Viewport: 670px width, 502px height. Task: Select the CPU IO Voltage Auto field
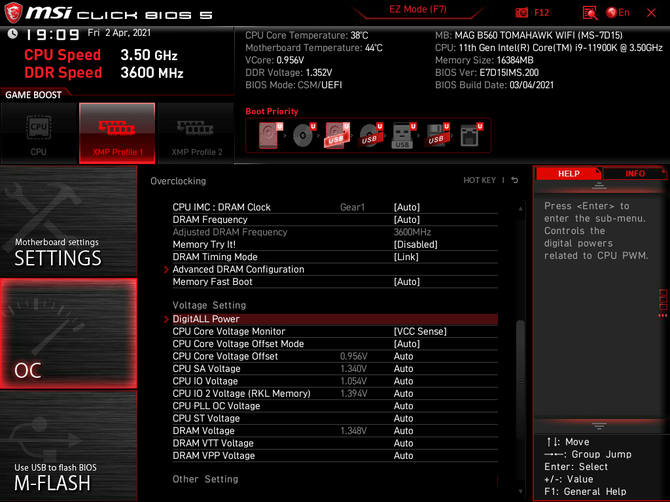pos(403,381)
